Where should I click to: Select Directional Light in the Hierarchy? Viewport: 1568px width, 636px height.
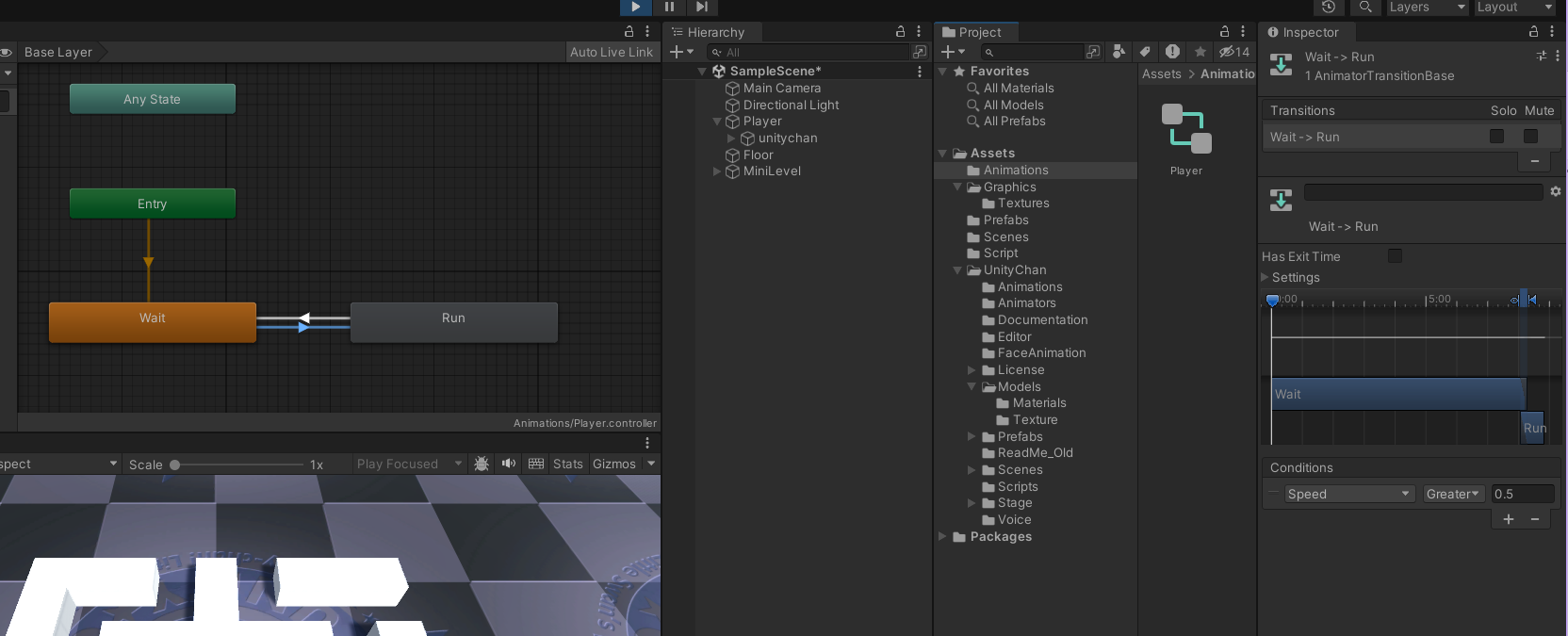tap(791, 105)
